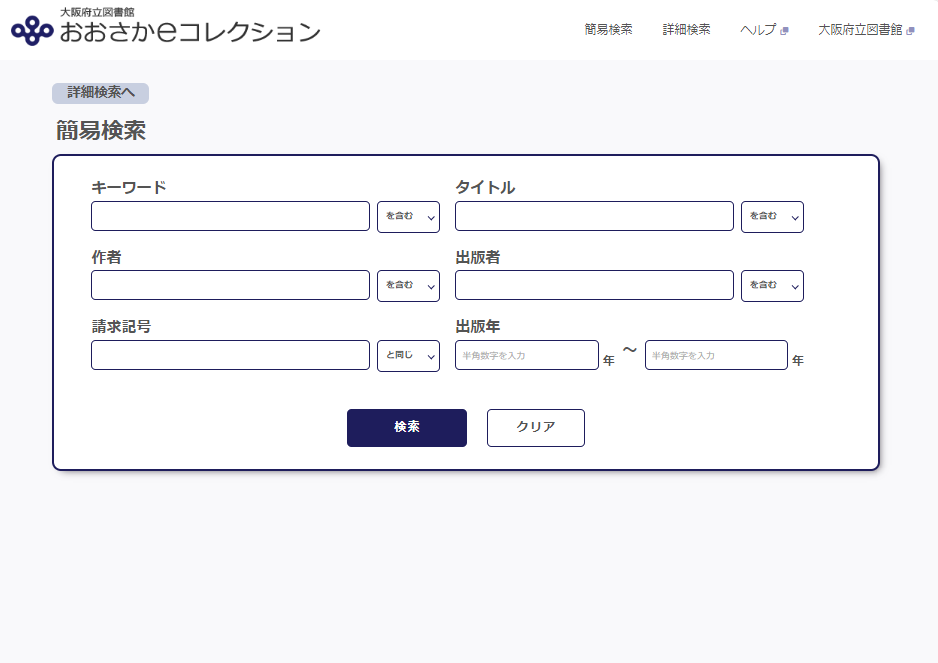Click the 請求記号 field label
Screen dimensions: 938x663
121,326
